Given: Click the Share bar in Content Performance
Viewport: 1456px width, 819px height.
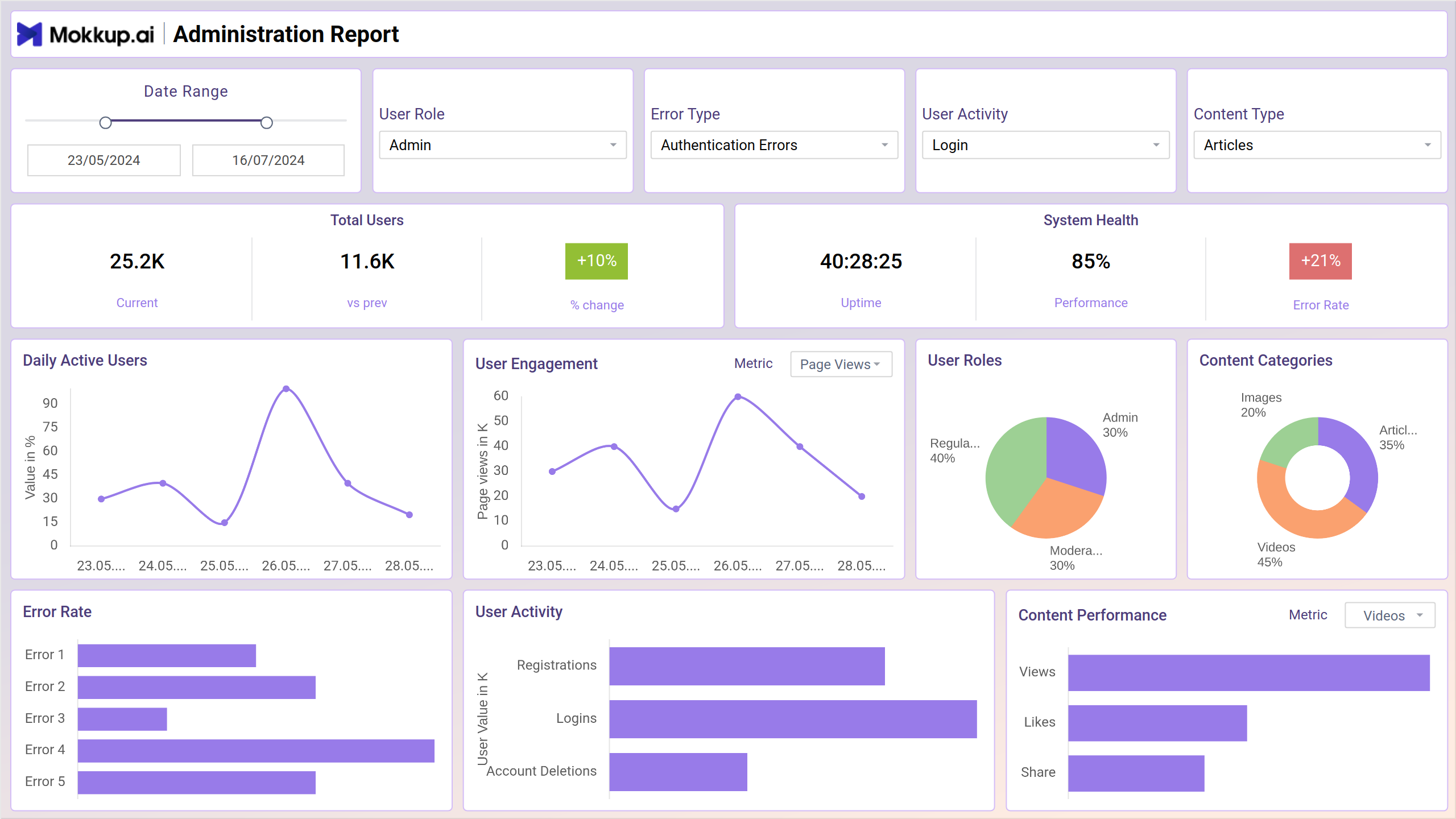Looking at the screenshot, I should pyautogui.click(x=1136, y=773).
